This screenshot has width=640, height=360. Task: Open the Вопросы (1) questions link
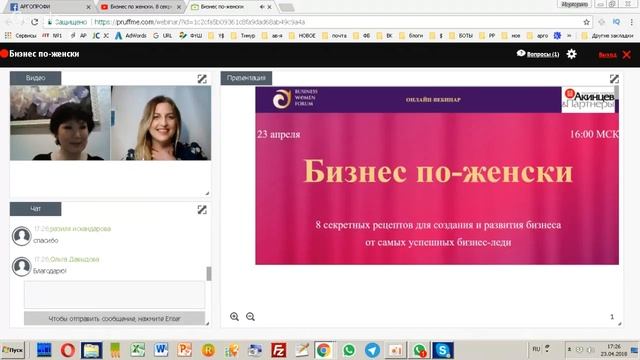pos(543,54)
